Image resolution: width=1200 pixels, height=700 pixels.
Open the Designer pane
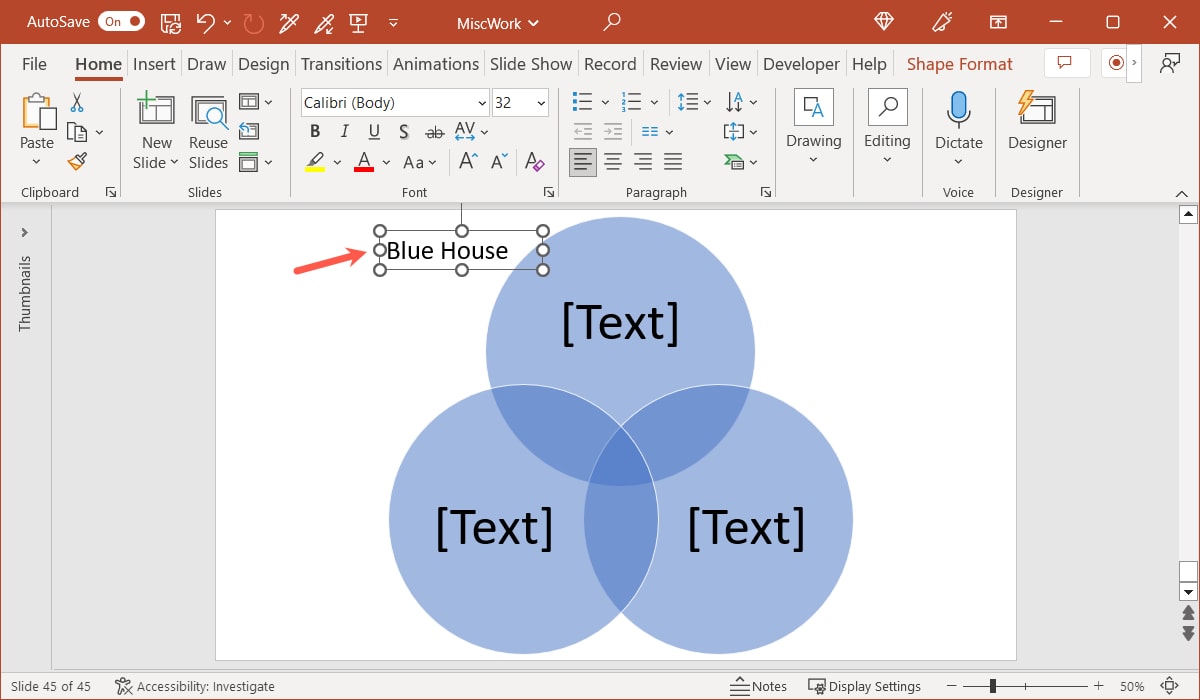1036,125
